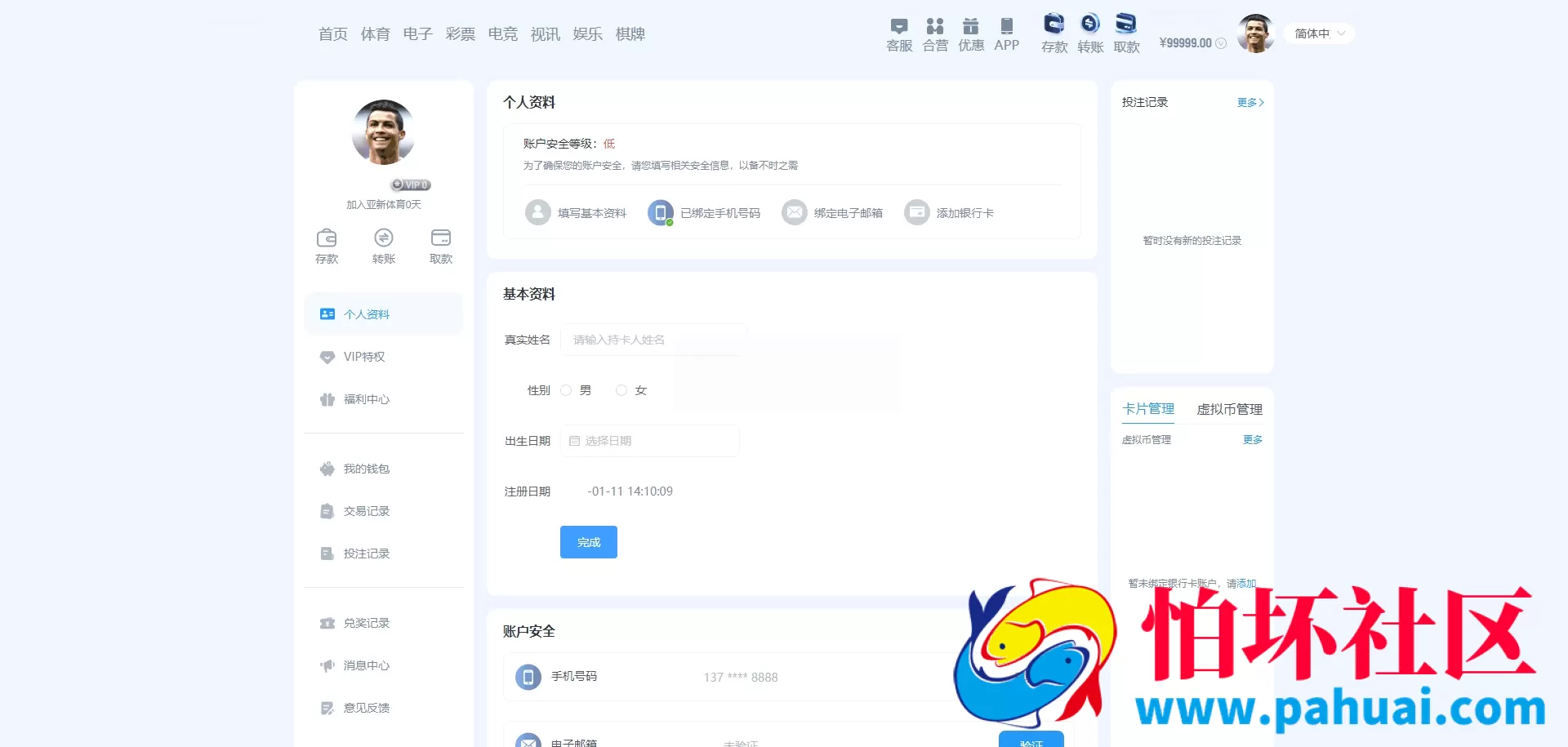Image resolution: width=1568 pixels, height=747 pixels.
Task: Open sidebar 投注记录 menu item
Action: point(384,554)
